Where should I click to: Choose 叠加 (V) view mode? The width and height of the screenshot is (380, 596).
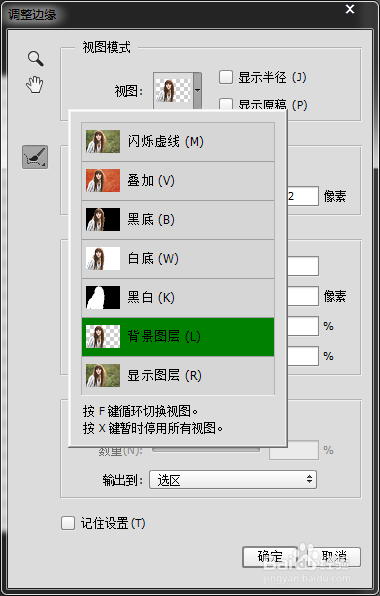tap(178, 181)
